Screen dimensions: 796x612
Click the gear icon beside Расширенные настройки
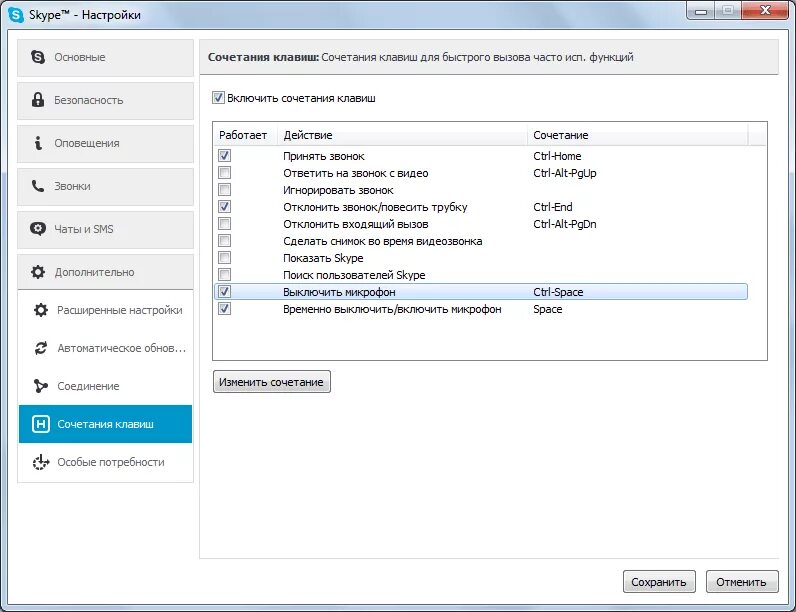click(41, 310)
